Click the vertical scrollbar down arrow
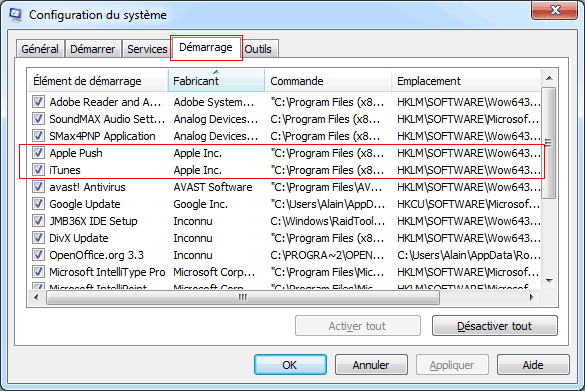The height and width of the screenshot is (391, 585). (x=549, y=281)
